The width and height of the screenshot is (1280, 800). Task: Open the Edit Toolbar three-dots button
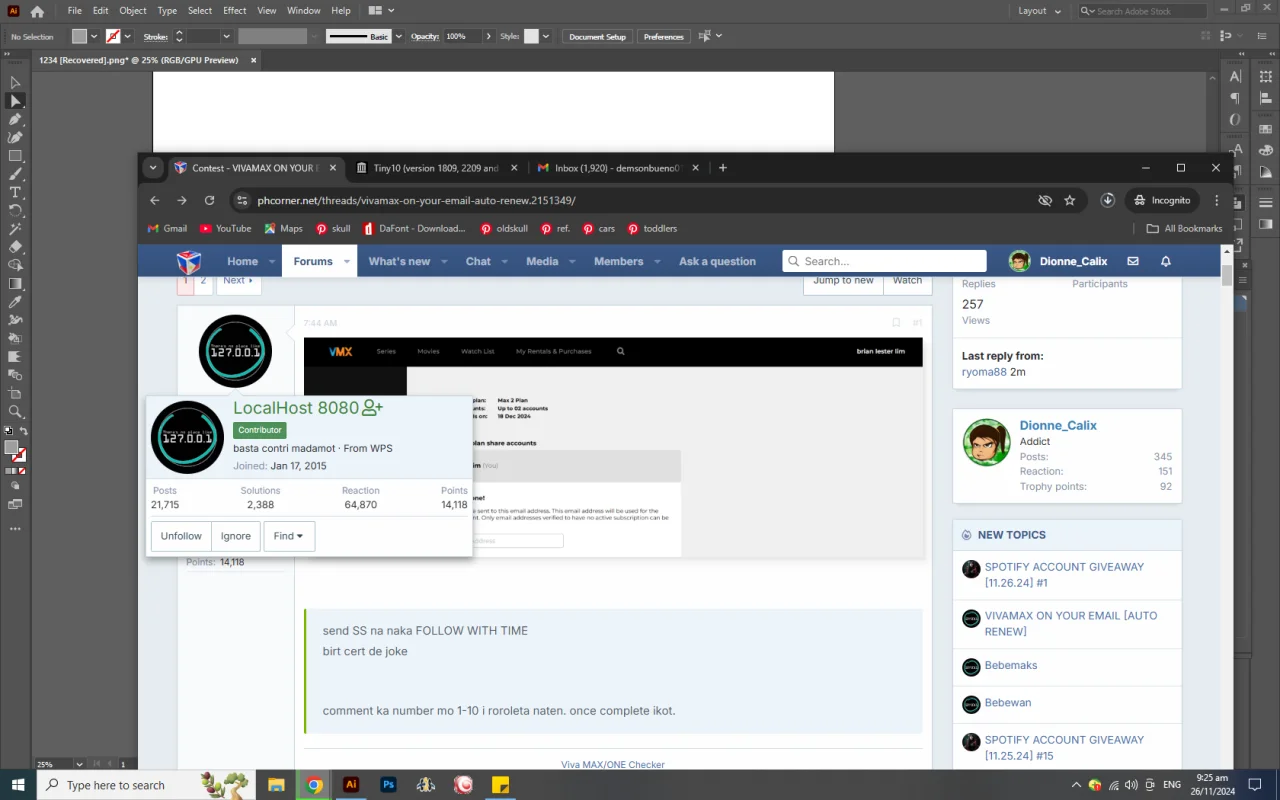click(x=15, y=529)
